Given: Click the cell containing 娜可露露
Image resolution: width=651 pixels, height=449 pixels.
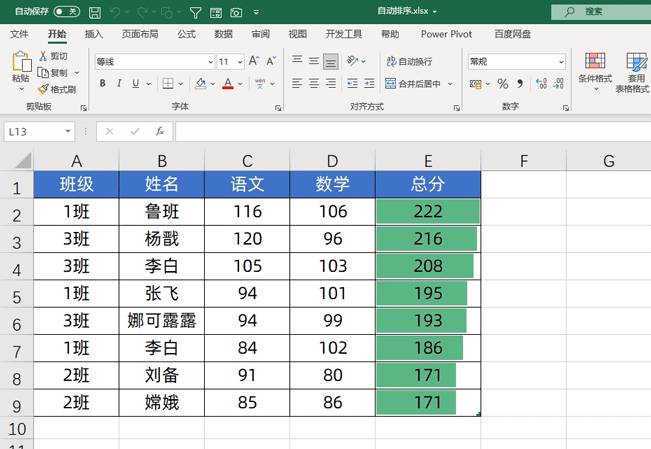Looking at the screenshot, I should coord(162,321).
